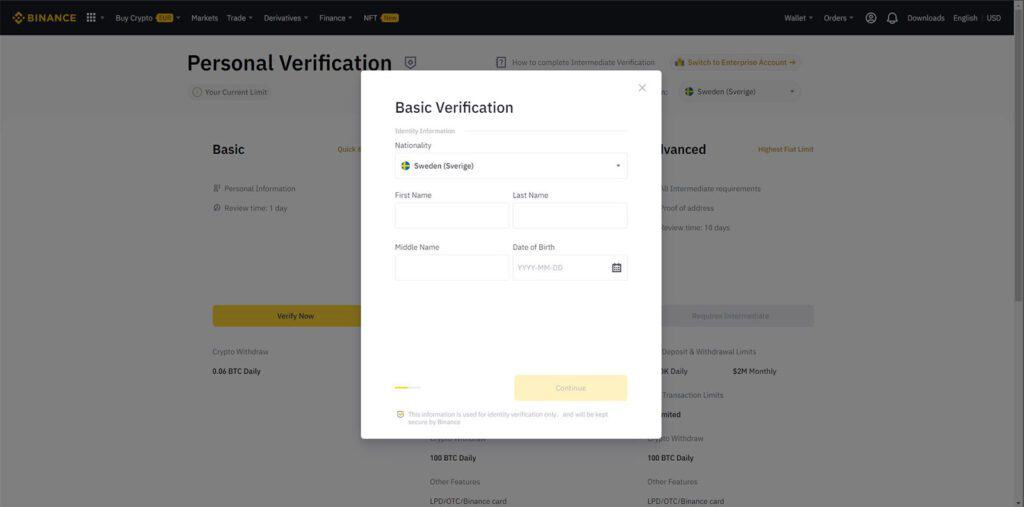This screenshot has width=1024, height=507.
Task: Open the Derivatives menu
Action: (x=286, y=18)
